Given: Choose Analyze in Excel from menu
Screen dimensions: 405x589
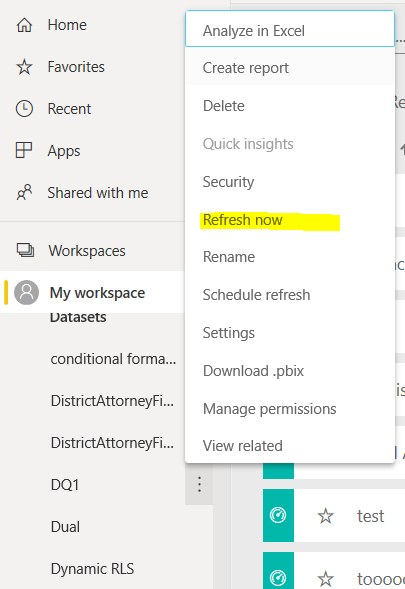Looking at the screenshot, I should point(290,30).
